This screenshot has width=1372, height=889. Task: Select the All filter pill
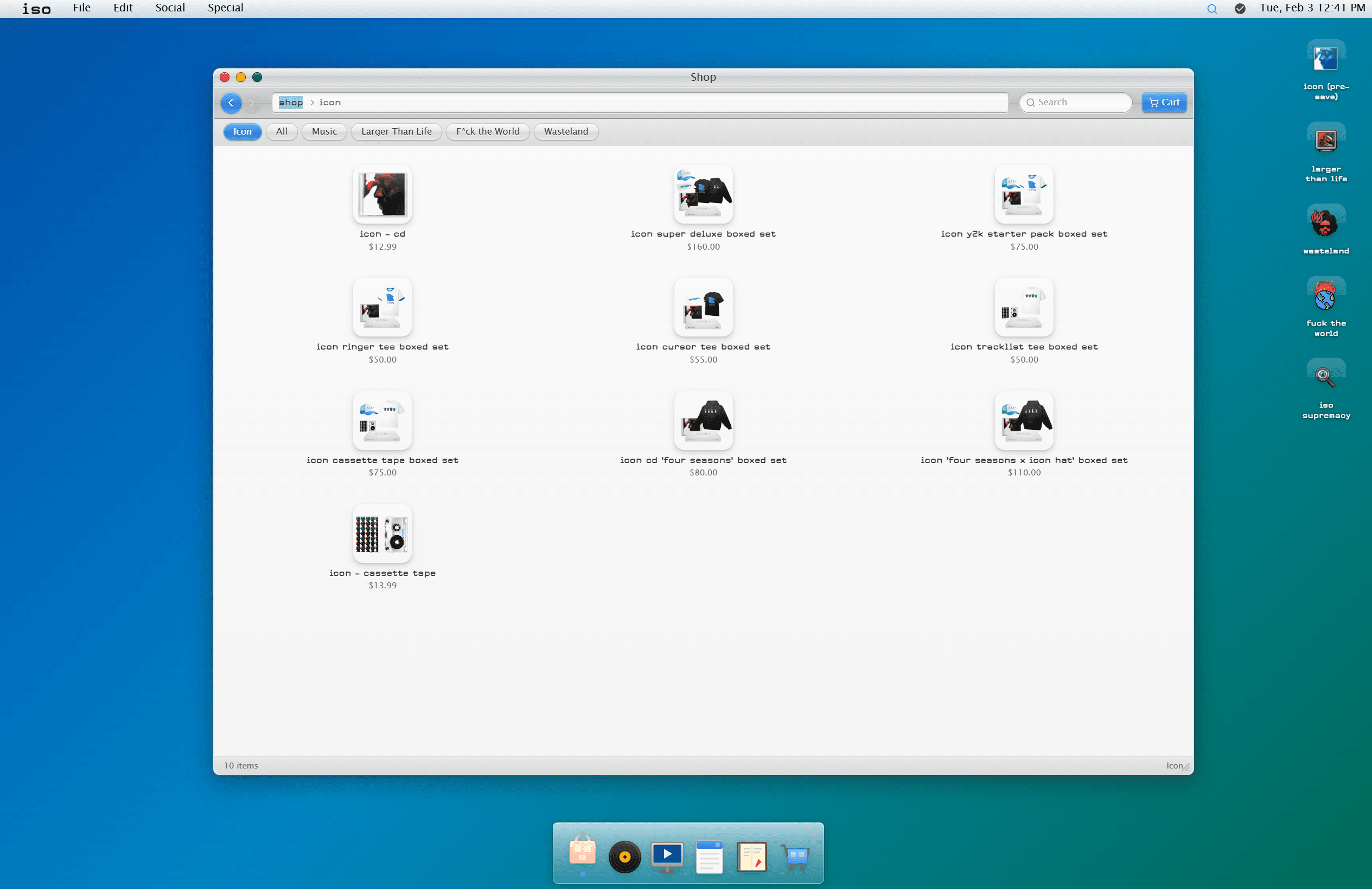282,131
